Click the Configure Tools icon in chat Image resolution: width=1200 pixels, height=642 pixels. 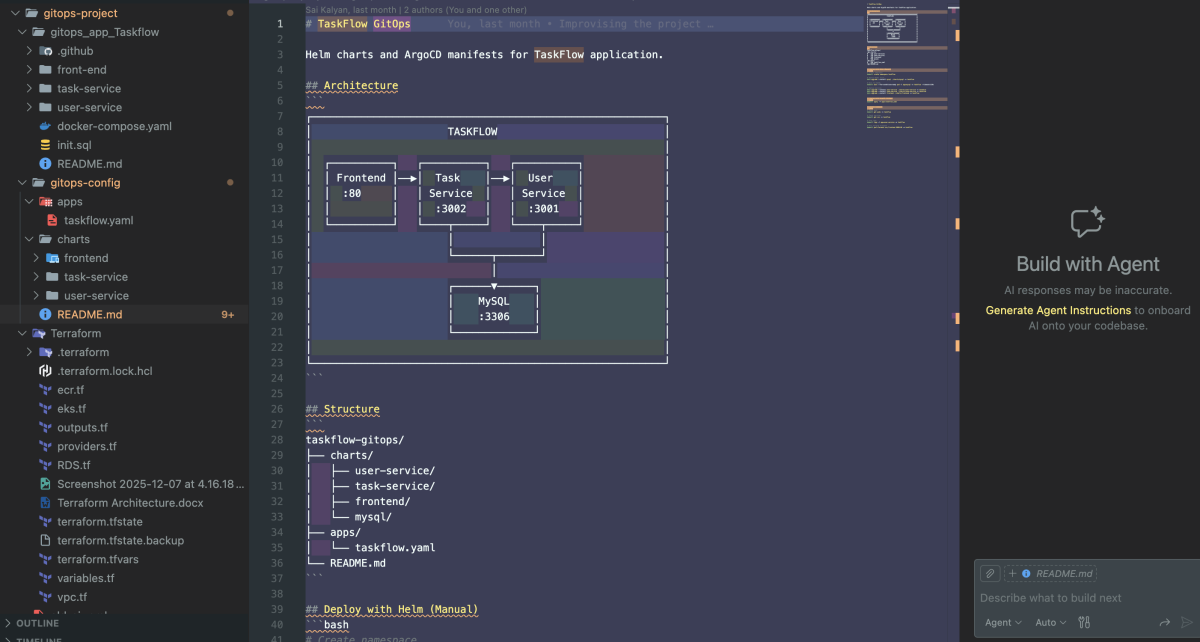pos(1084,622)
